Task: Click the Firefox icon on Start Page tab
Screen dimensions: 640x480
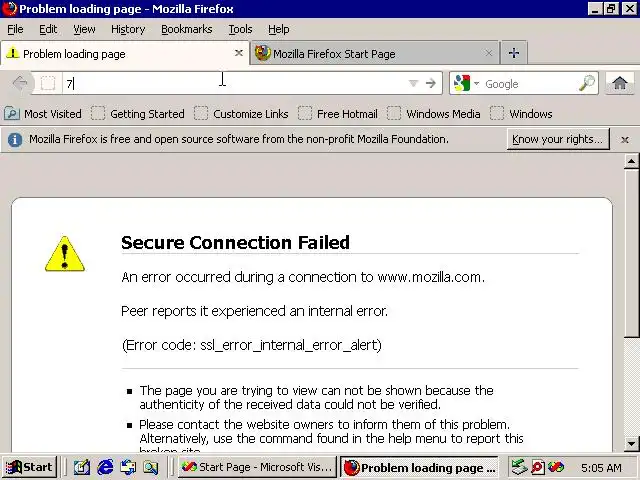Action: coord(262,53)
